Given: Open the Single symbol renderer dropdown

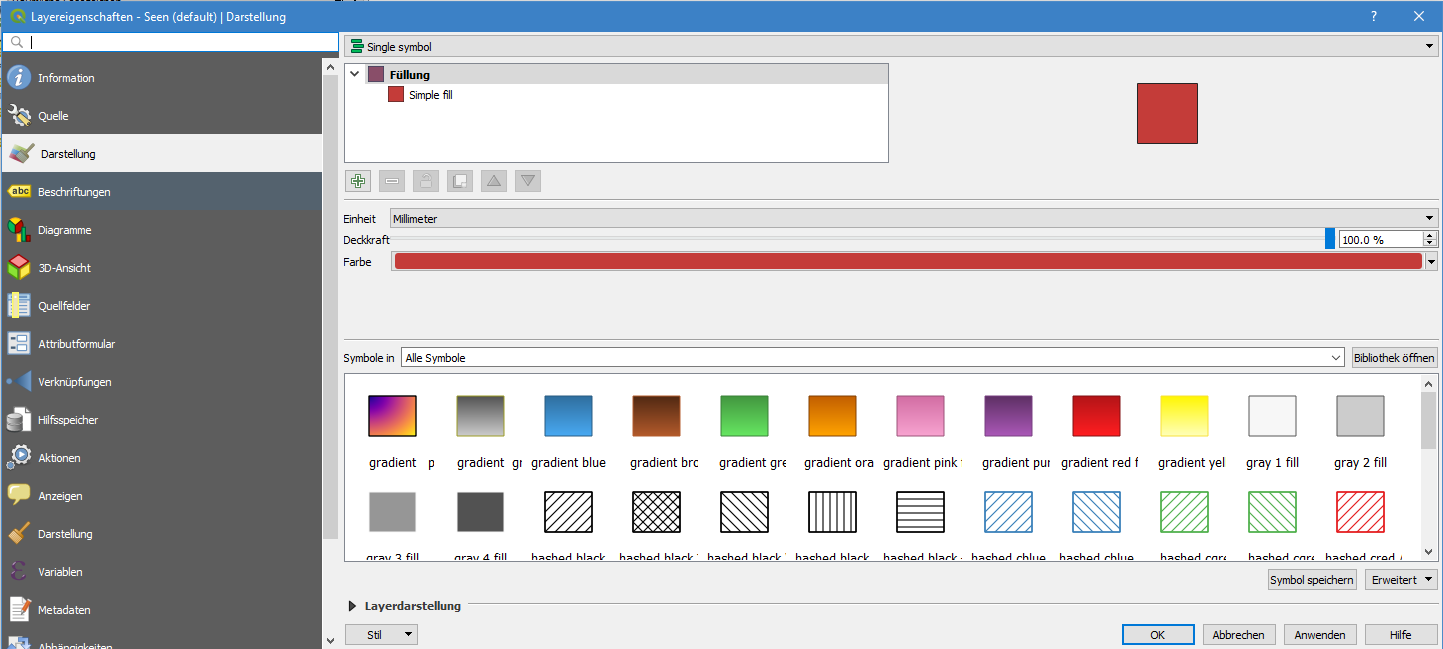Looking at the screenshot, I should point(890,47).
